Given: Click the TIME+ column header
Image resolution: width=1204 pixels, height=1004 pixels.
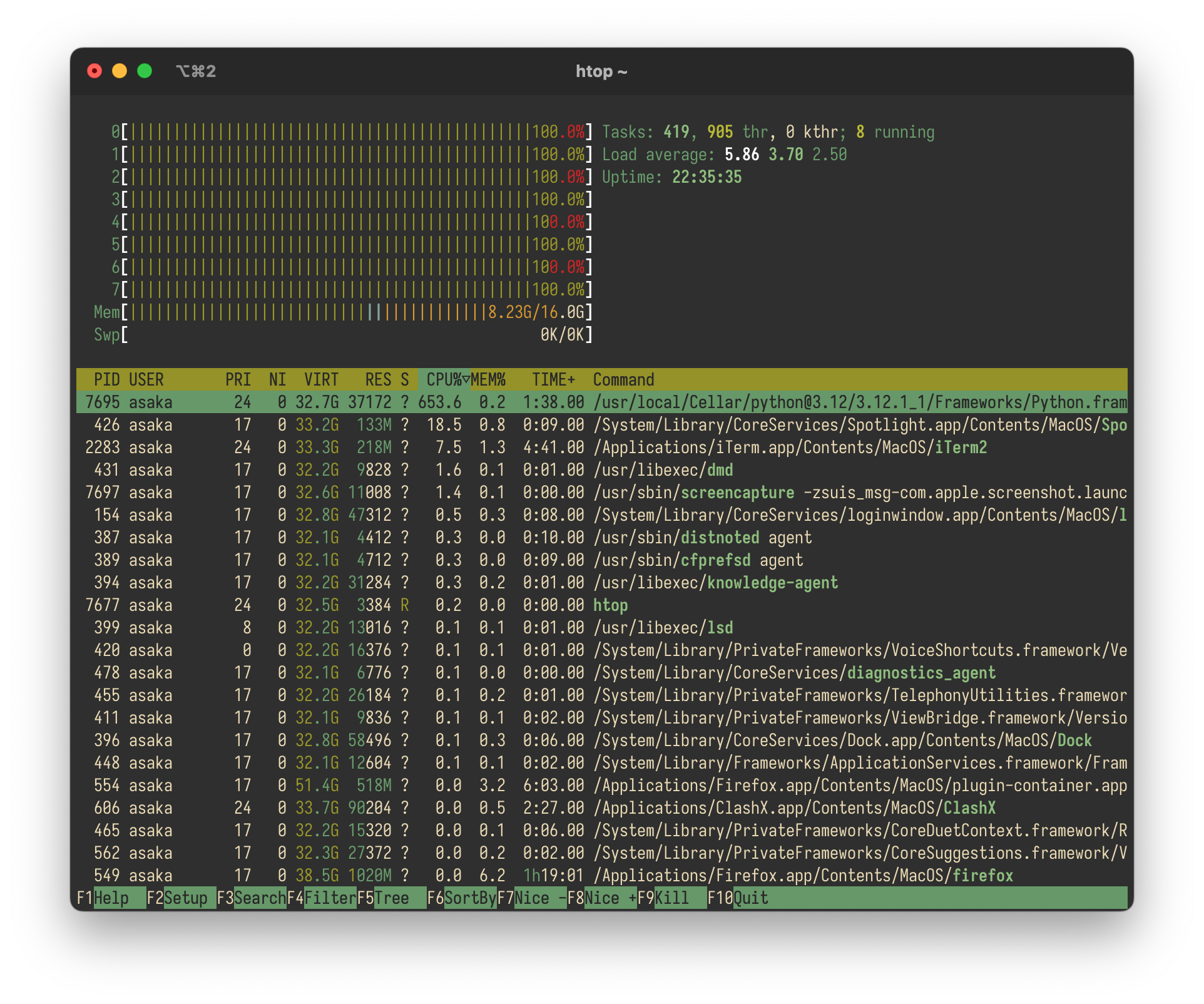Looking at the screenshot, I should (x=553, y=380).
